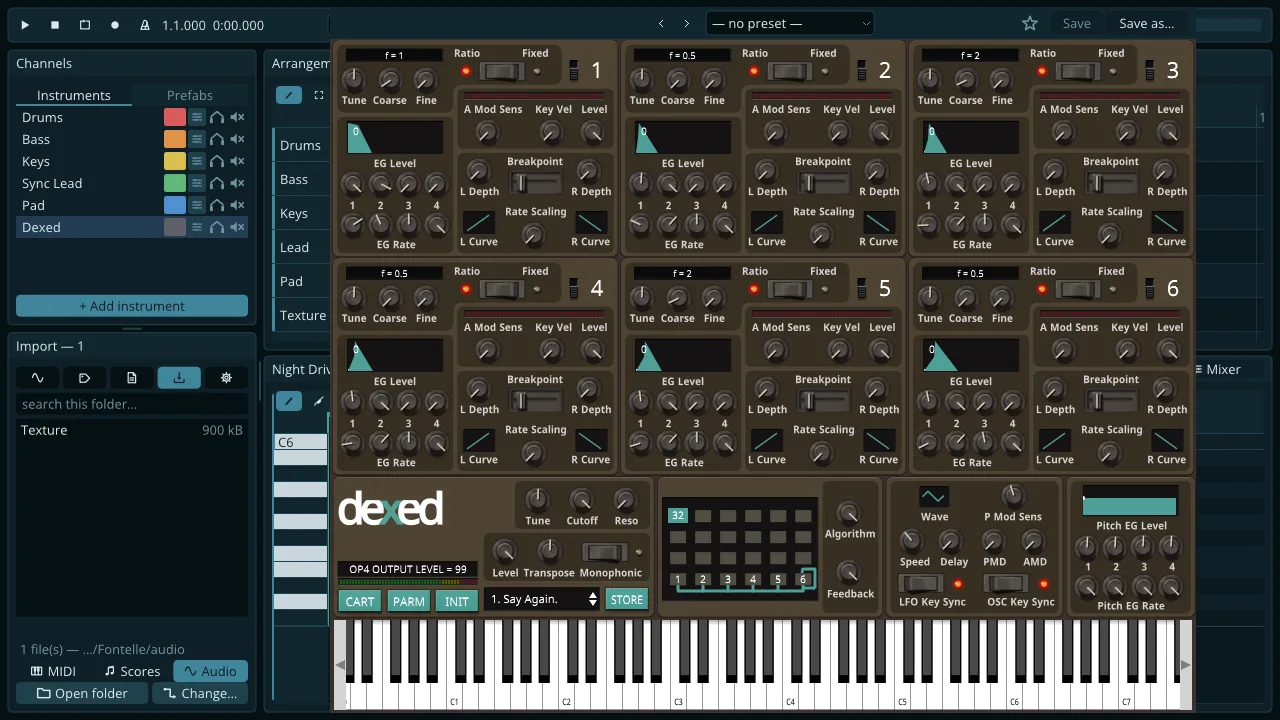Click the Save as... button
The image size is (1280, 720).
(x=1146, y=24)
